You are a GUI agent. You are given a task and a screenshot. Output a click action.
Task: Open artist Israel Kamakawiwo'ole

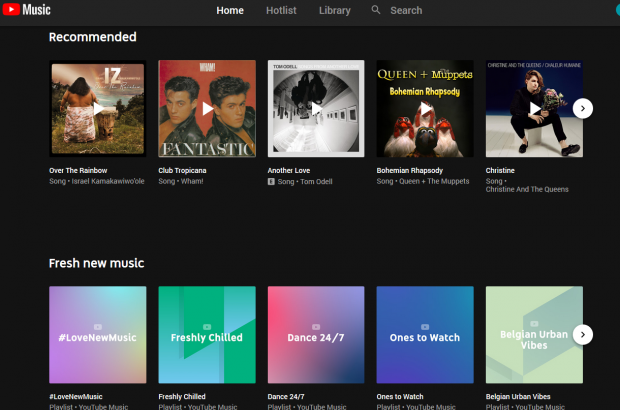(108, 181)
